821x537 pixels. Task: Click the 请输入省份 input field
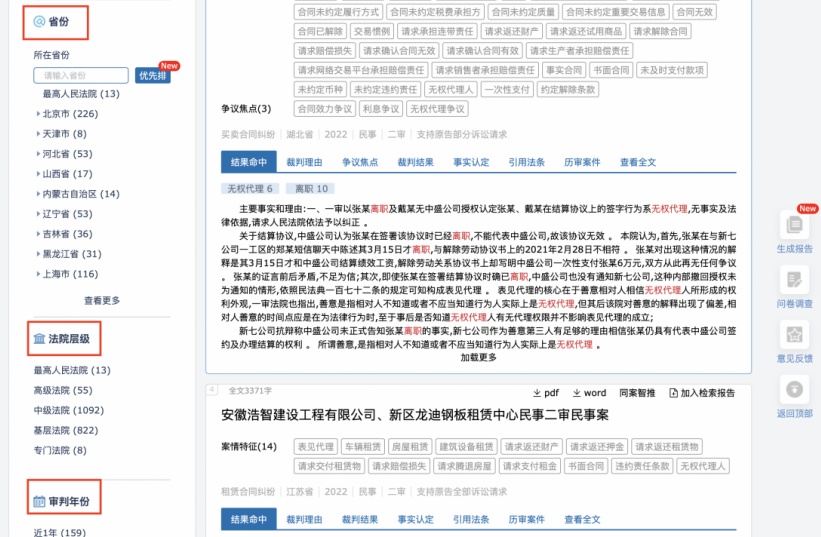click(81, 76)
